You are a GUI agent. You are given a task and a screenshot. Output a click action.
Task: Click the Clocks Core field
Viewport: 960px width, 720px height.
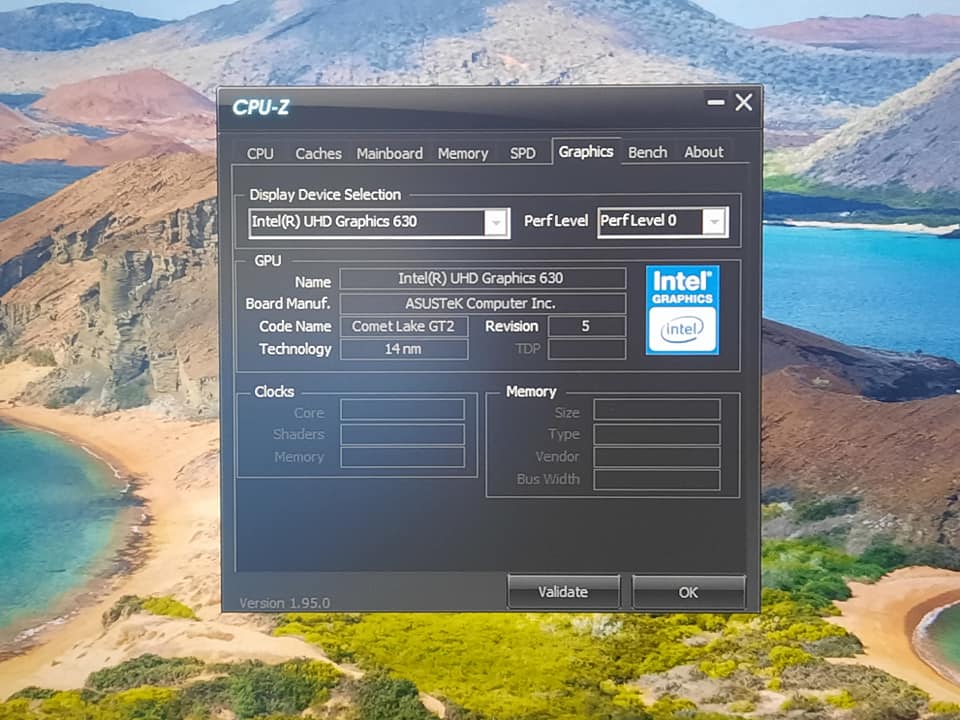[402, 410]
